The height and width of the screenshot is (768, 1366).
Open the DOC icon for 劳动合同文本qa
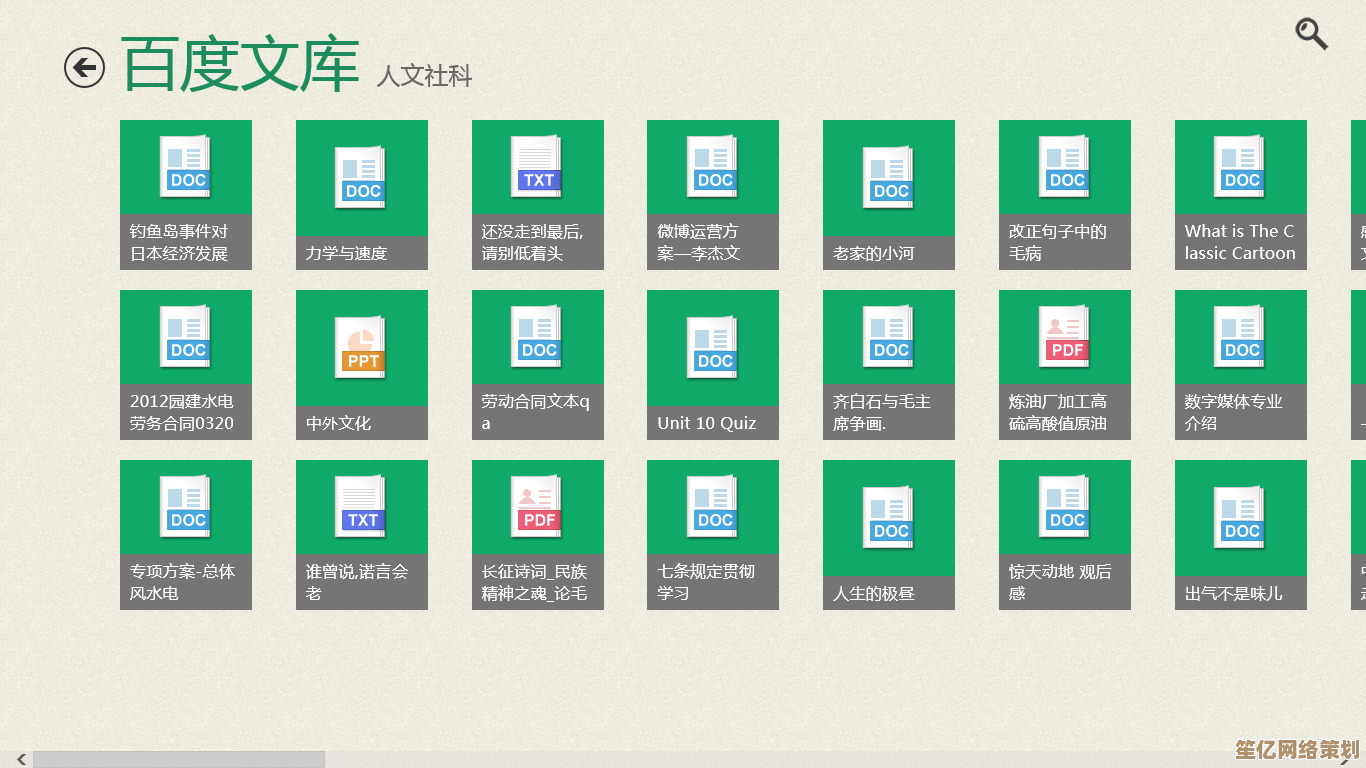click(x=537, y=336)
